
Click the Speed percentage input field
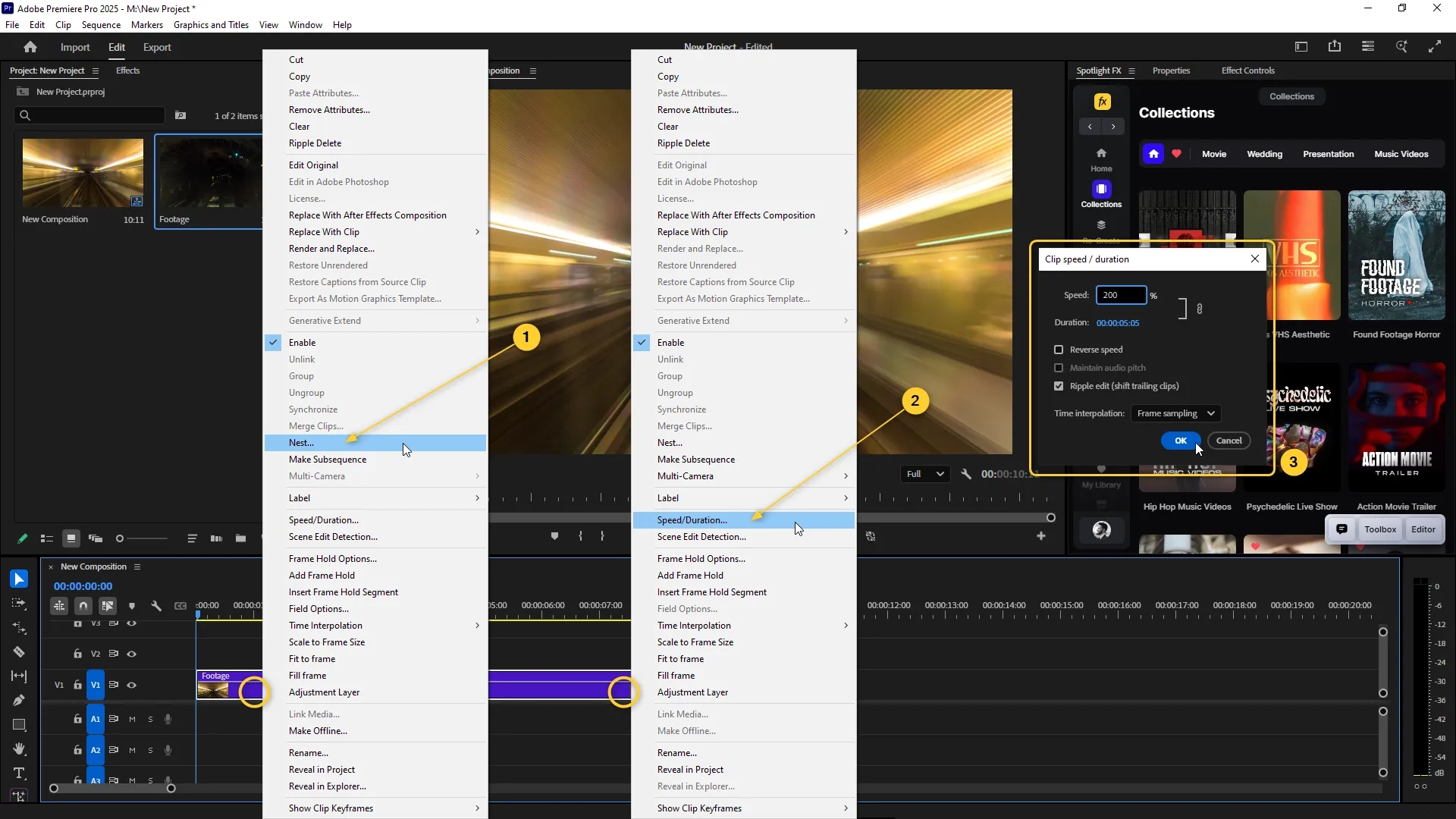1121,295
